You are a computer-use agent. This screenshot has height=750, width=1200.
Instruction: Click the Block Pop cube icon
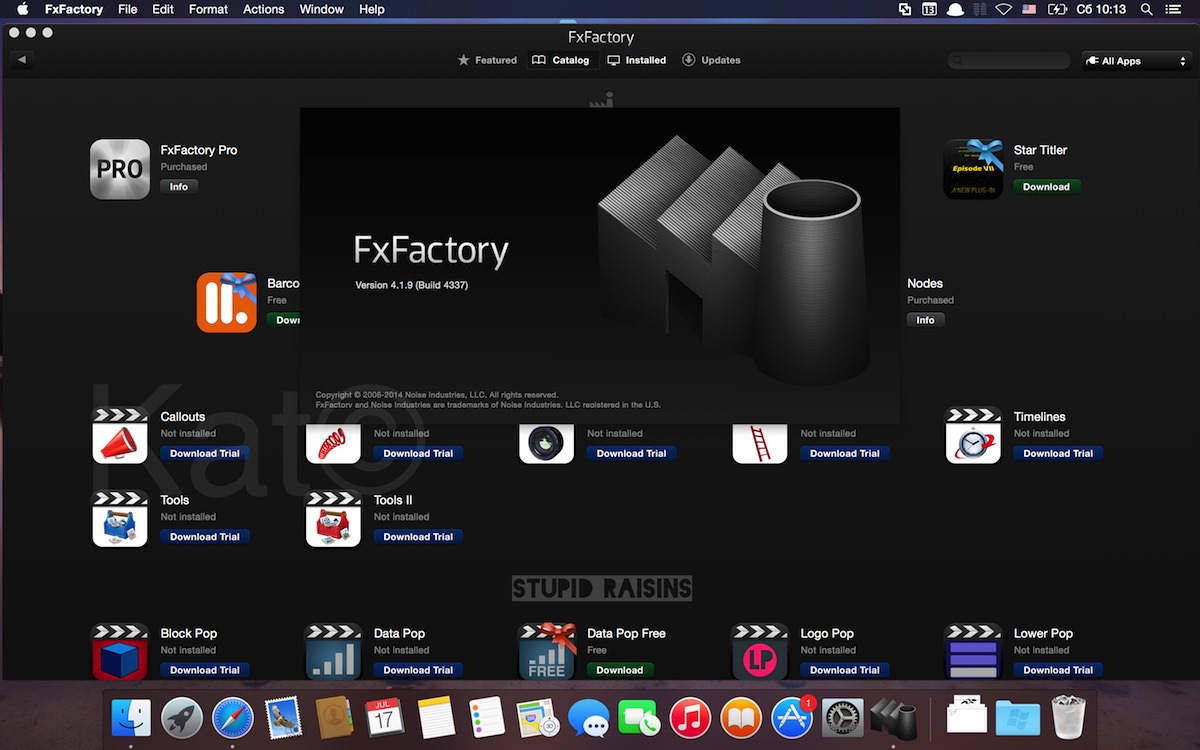click(x=120, y=652)
